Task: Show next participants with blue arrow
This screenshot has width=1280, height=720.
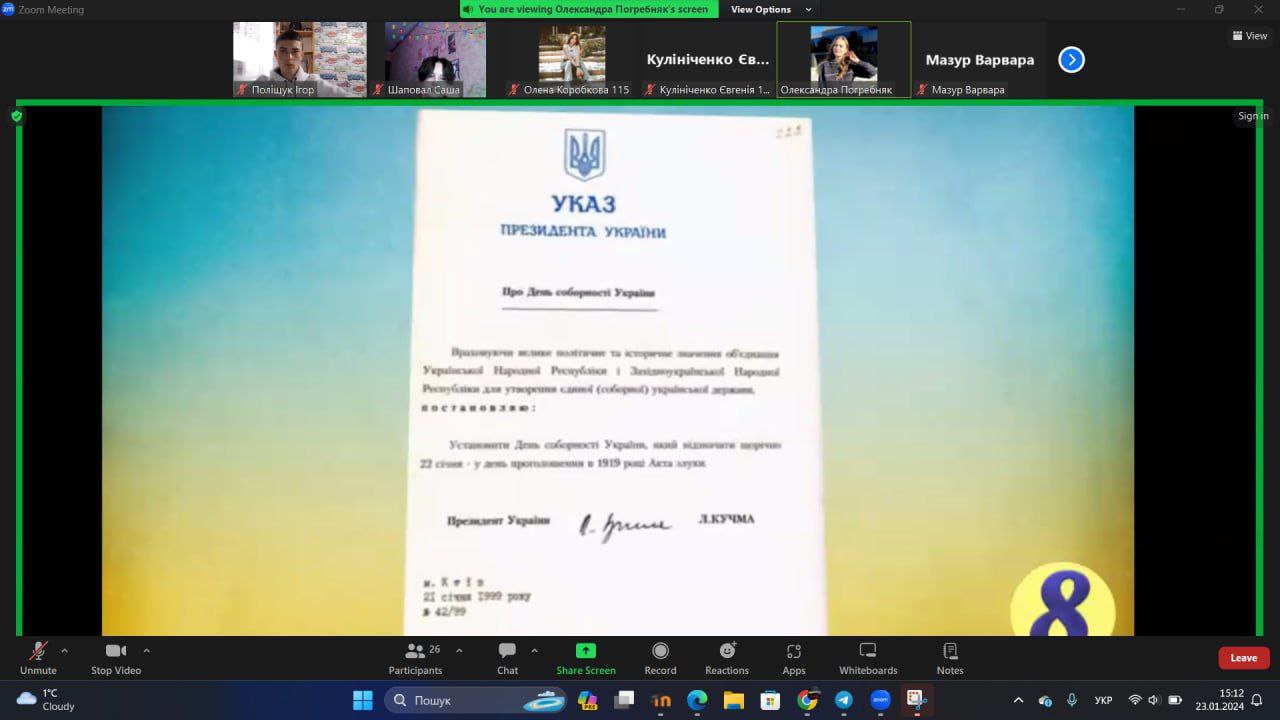Action: (x=1071, y=60)
